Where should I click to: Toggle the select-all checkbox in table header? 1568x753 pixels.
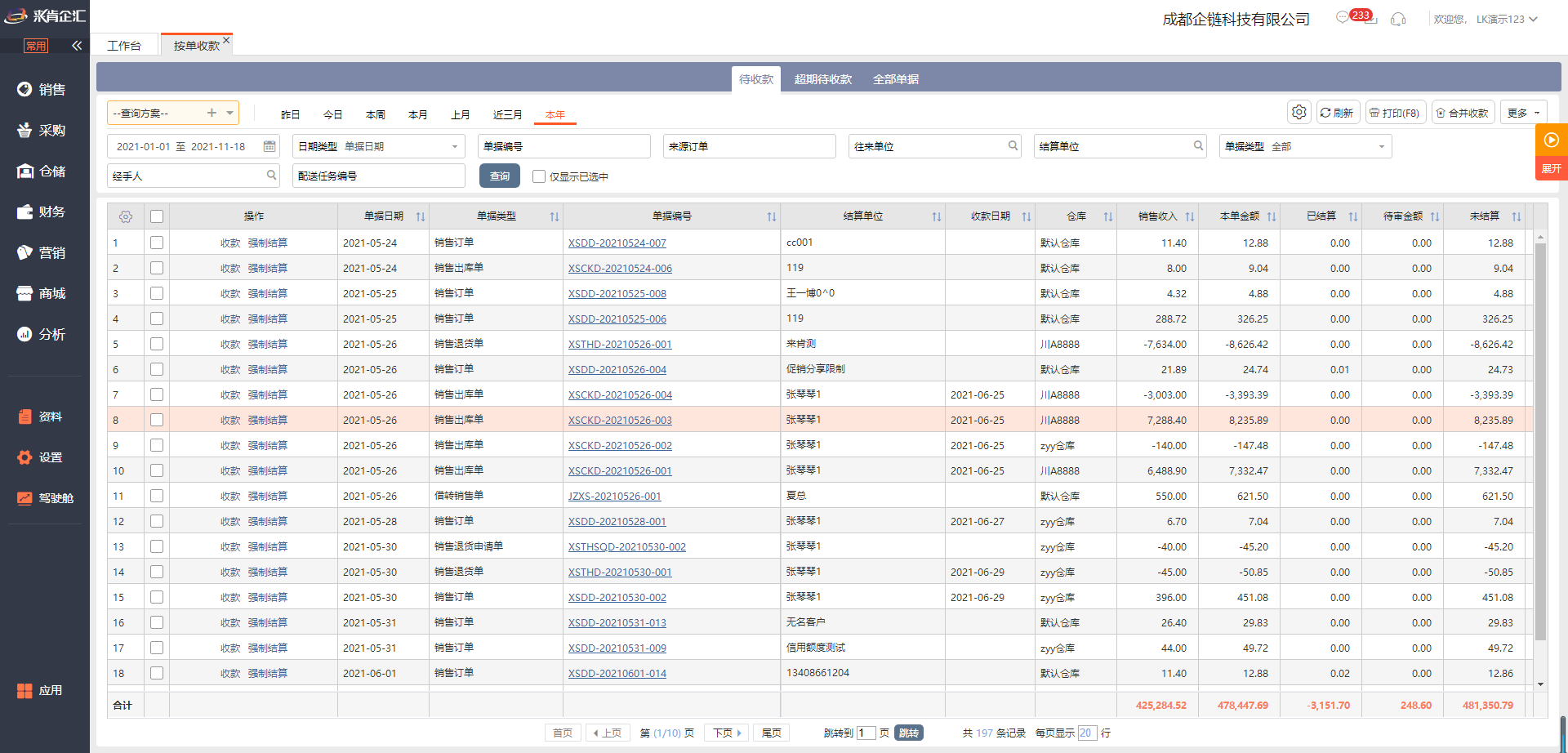[x=157, y=216]
